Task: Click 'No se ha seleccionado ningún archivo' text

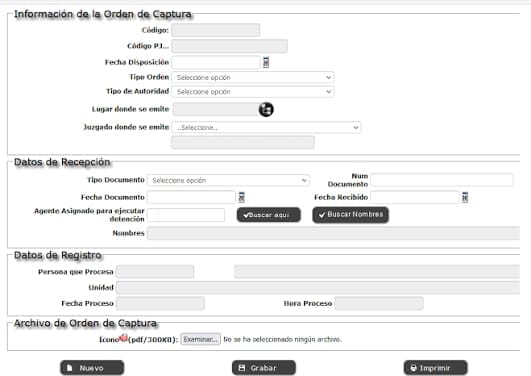Action: 282,339
